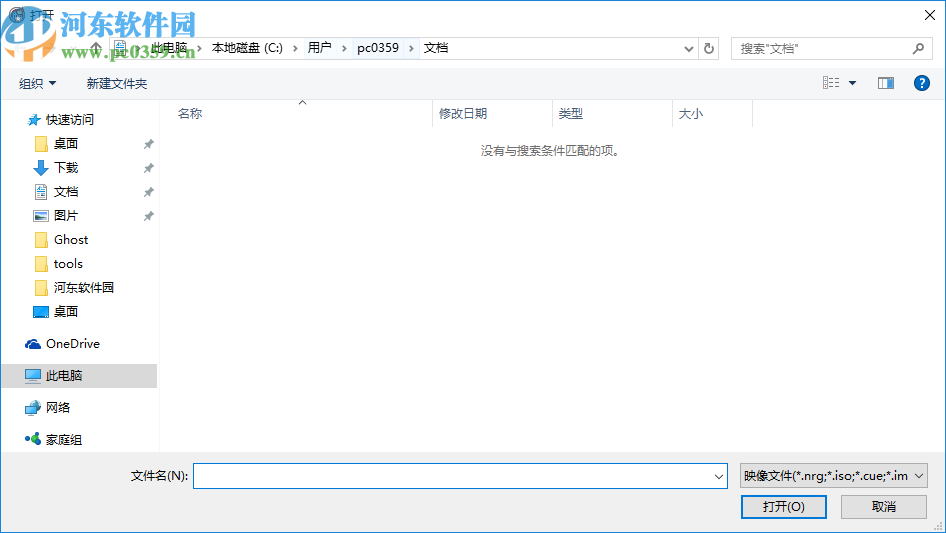Click the up-level arrow icon
Image resolution: width=946 pixels, height=533 pixels.
(96, 48)
